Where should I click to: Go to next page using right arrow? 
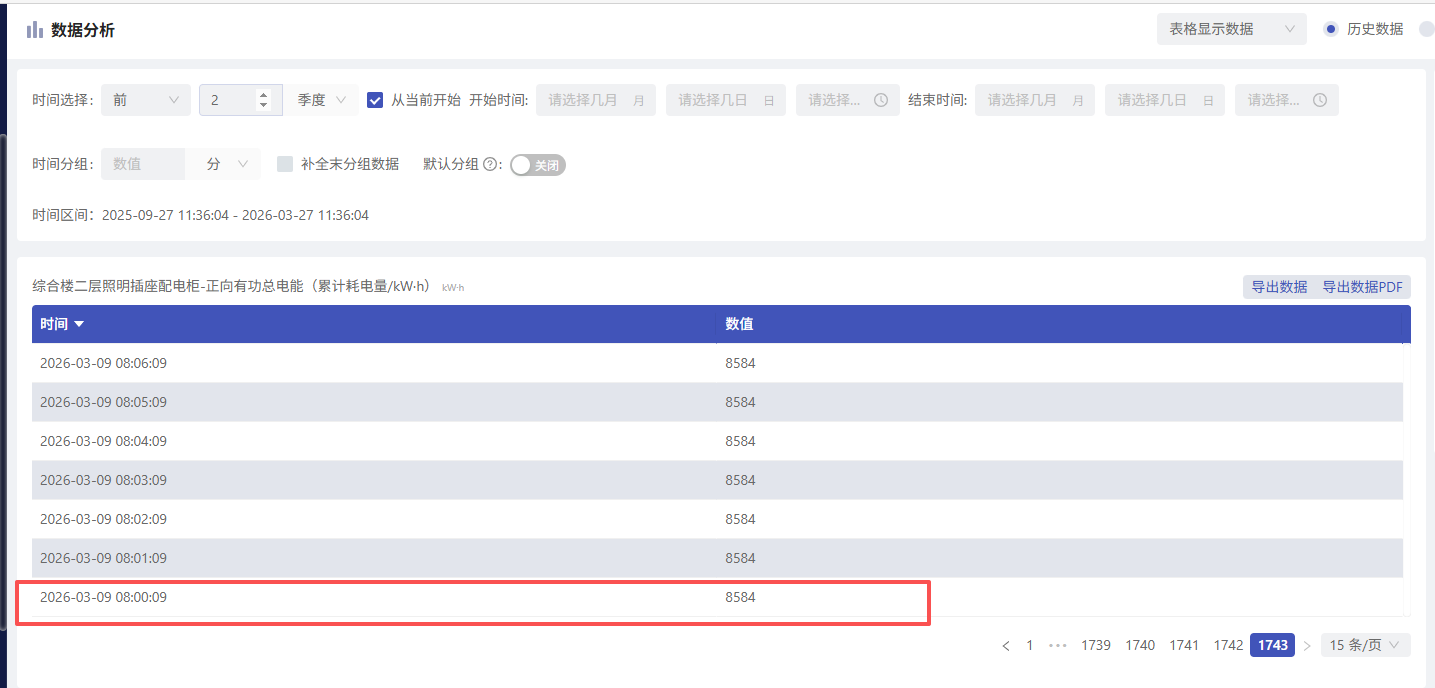1307,646
